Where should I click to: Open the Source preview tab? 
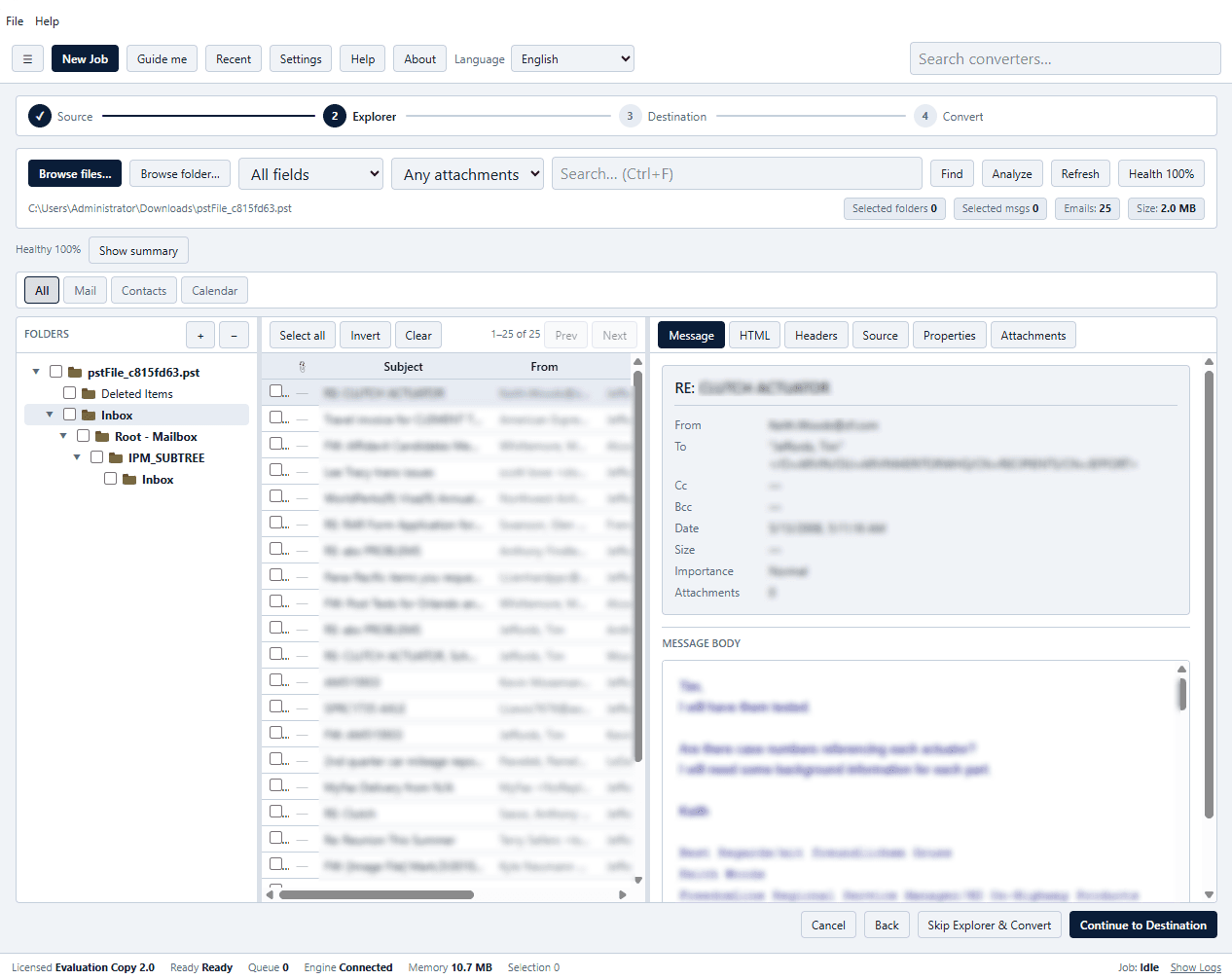[x=881, y=336]
